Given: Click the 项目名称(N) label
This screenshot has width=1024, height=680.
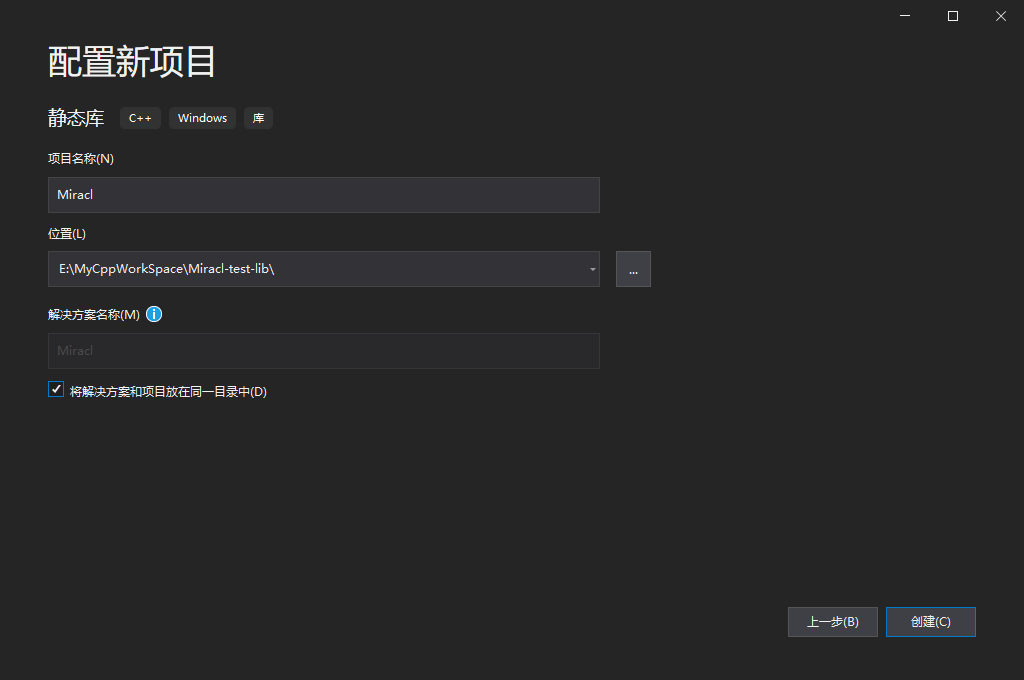Looking at the screenshot, I should coord(79,158).
